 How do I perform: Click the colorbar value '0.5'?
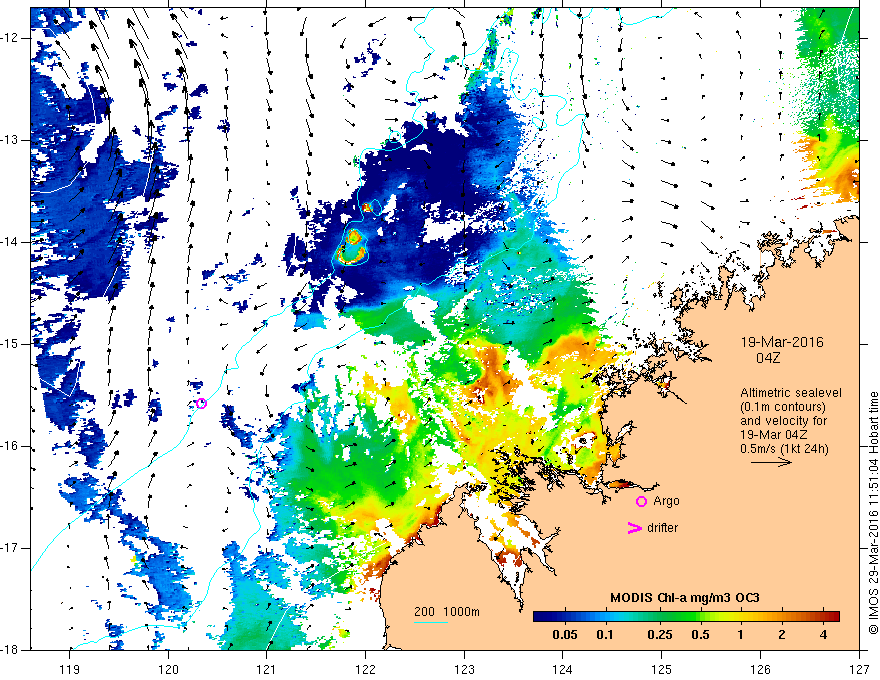pos(700,635)
